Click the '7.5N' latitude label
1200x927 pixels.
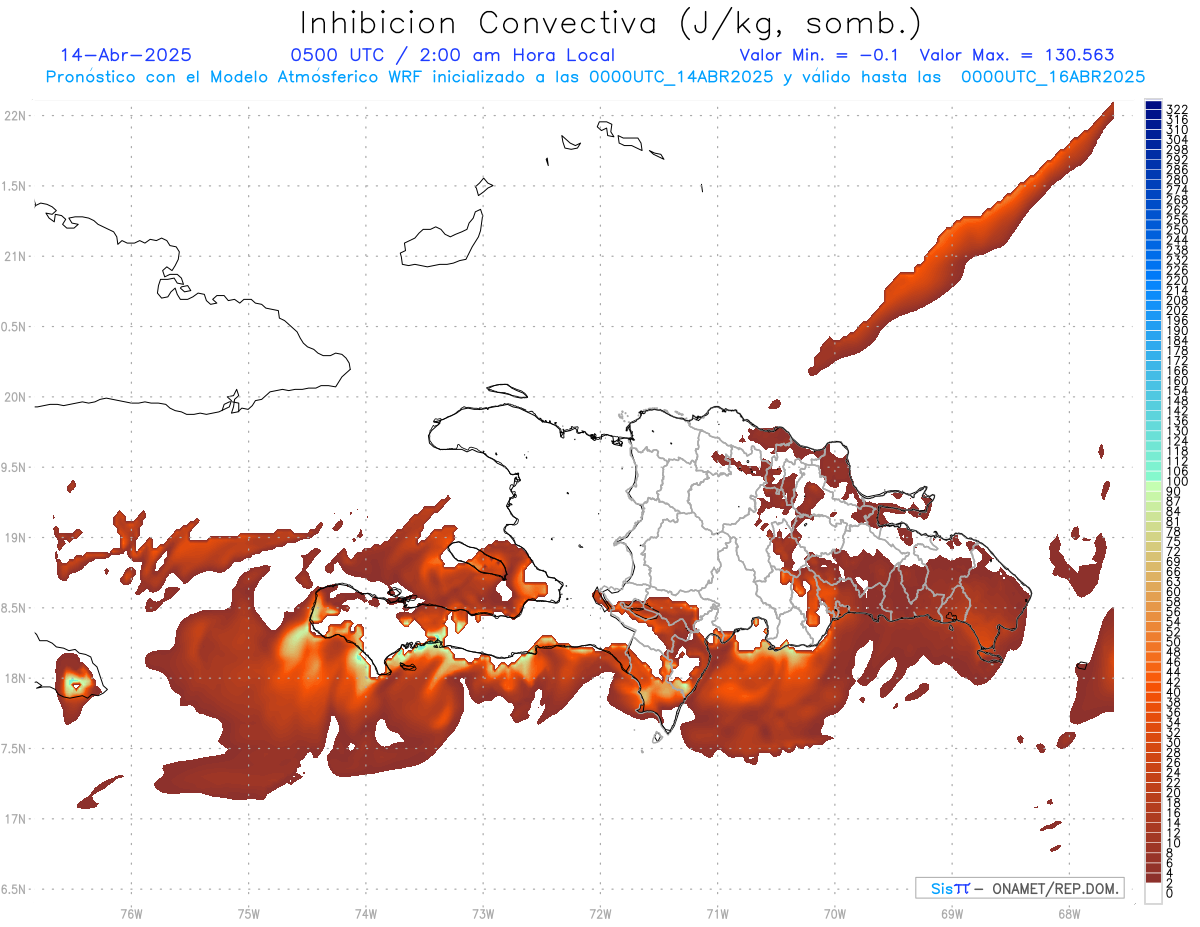[13, 748]
